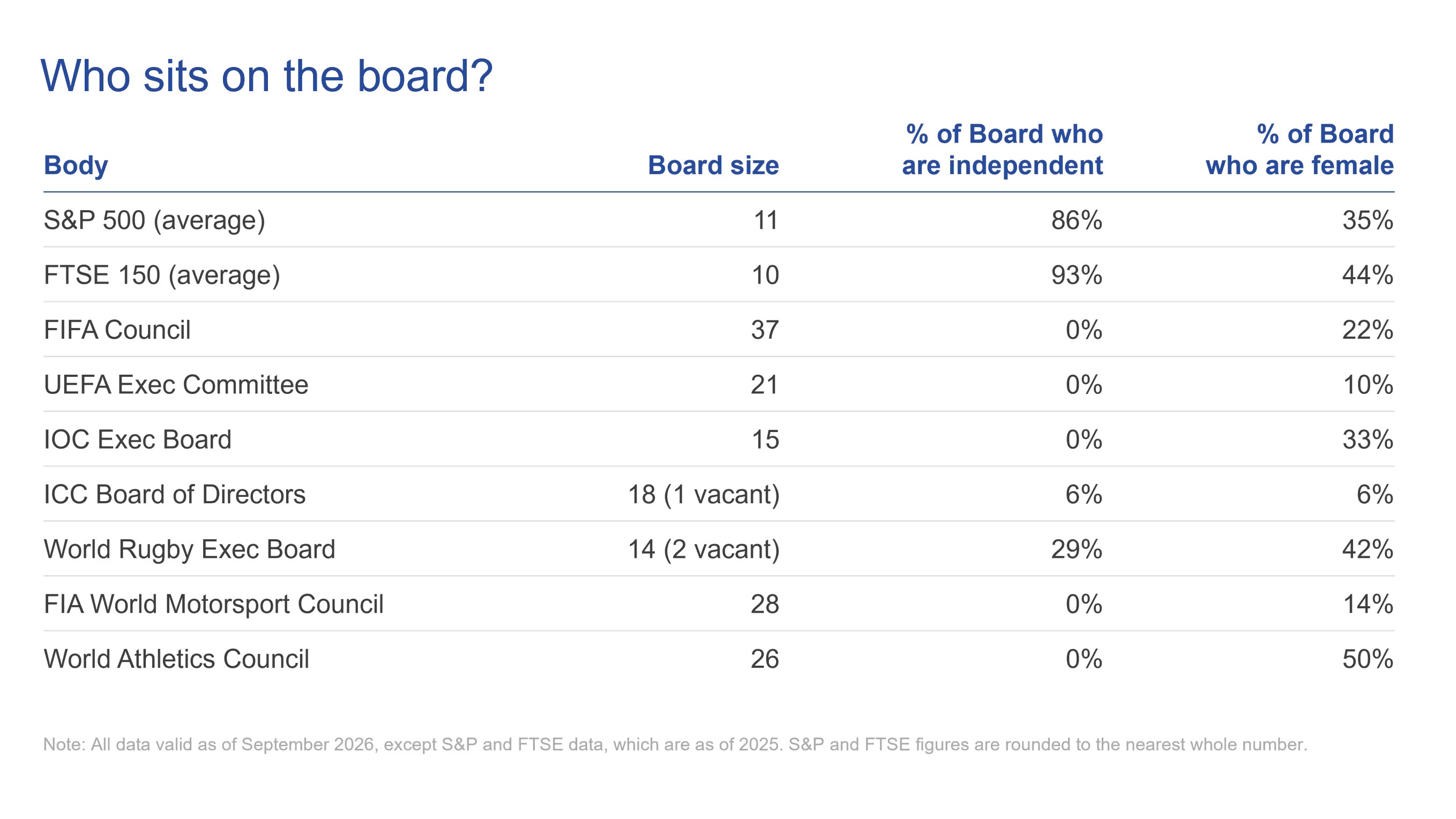Screen dimensions: 1456x819
Task: Click '% of Board who are independent' header
Action: point(1002,150)
